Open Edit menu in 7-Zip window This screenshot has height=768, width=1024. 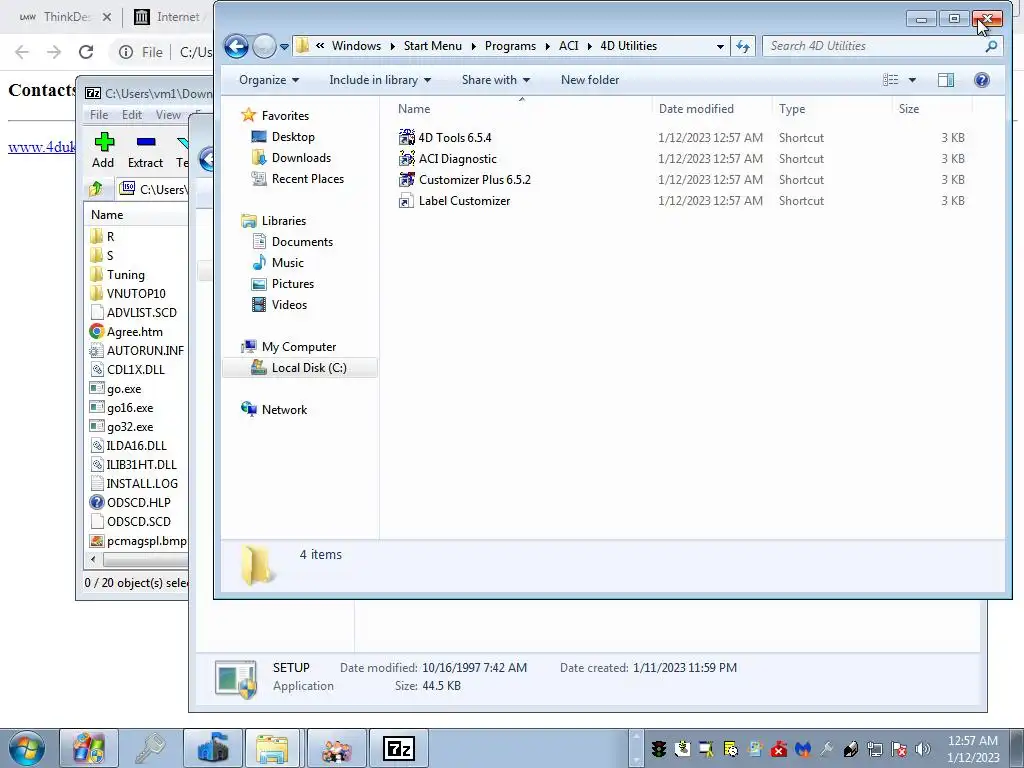[x=131, y=115]
